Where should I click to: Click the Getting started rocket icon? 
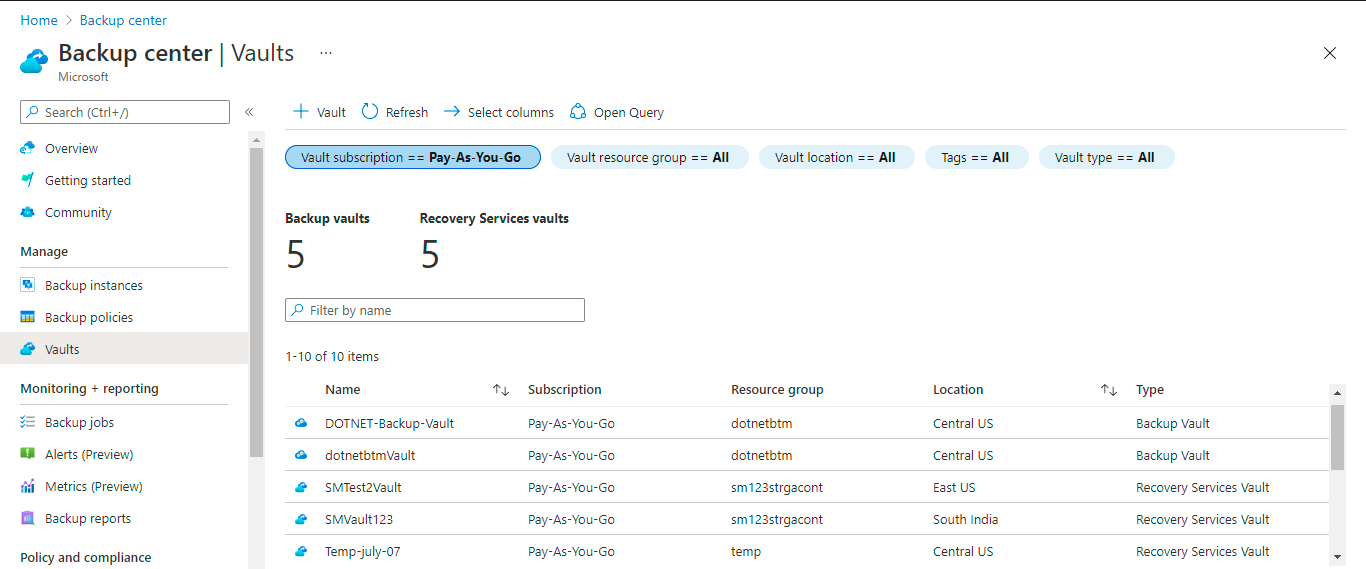click(28, 180)
